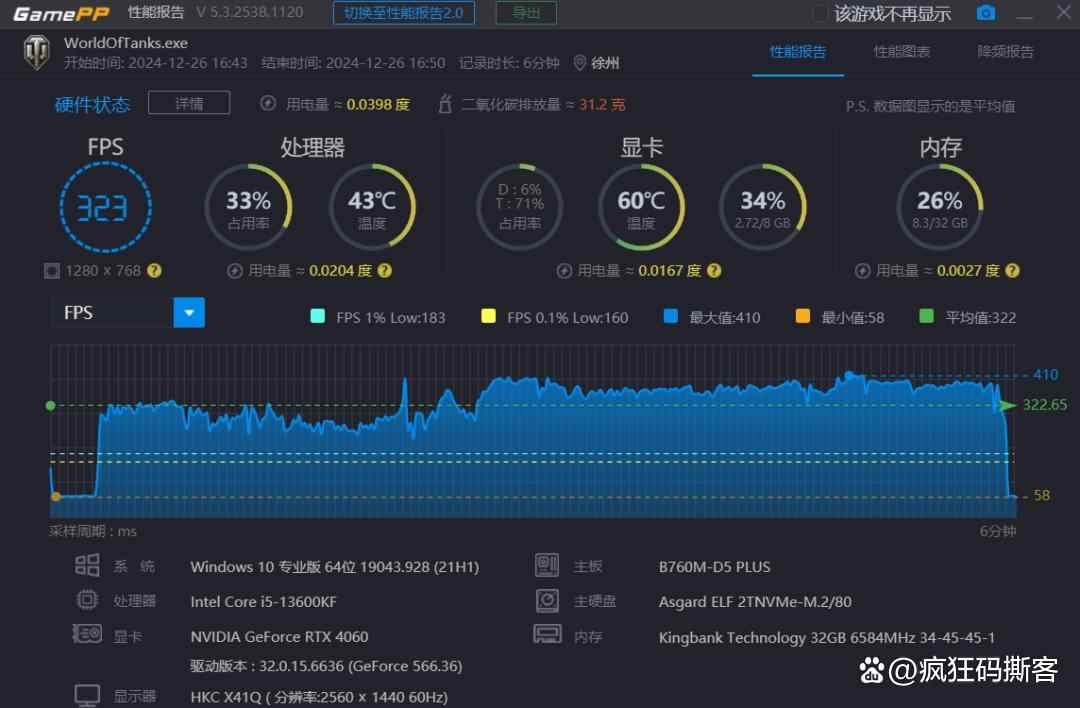Toggle the FPS 0.1% Low legend series
1080x708 pixels.
pos(488,317)
